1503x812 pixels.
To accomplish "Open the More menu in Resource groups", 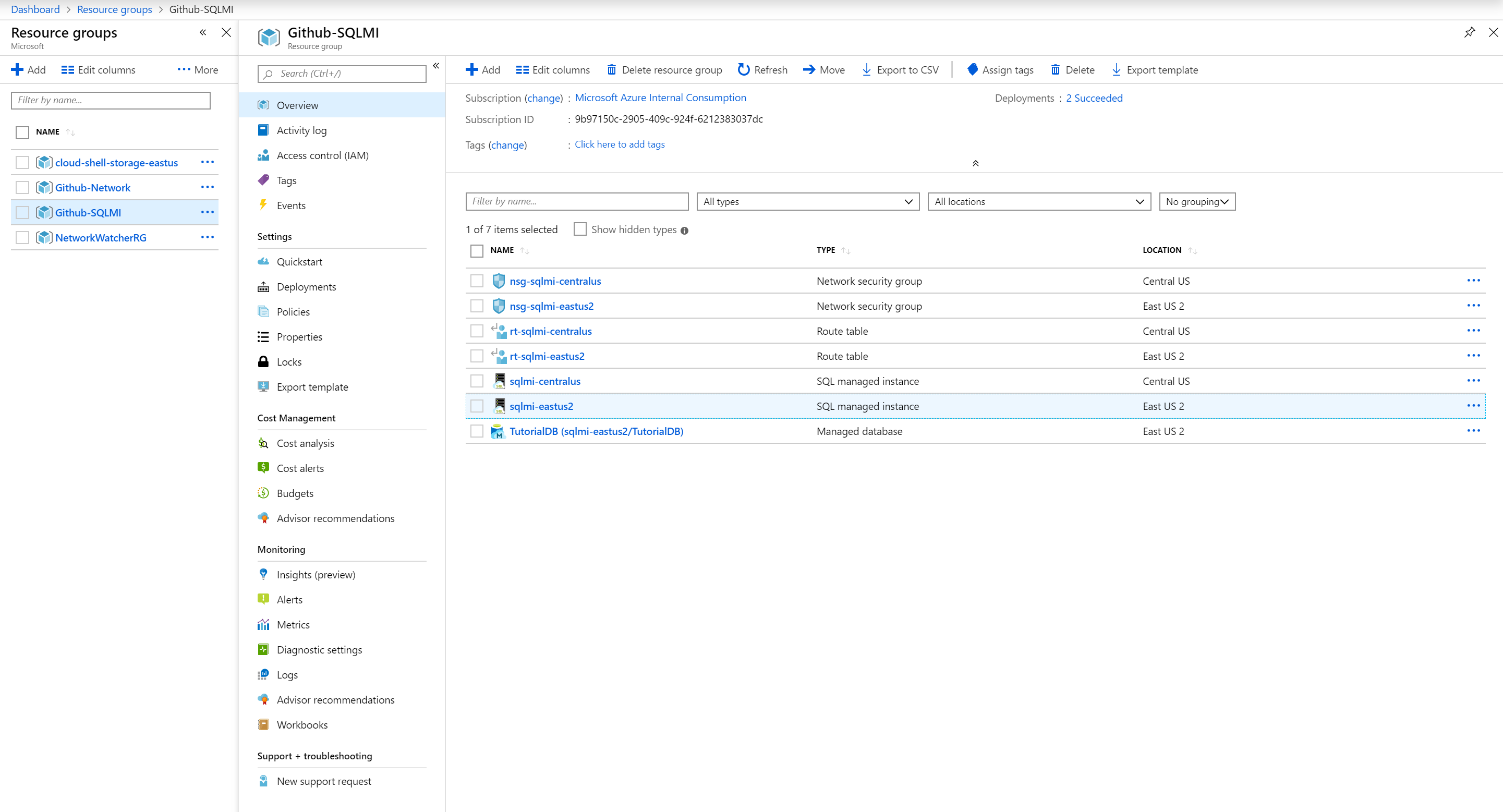I will [x=198, y=69].
